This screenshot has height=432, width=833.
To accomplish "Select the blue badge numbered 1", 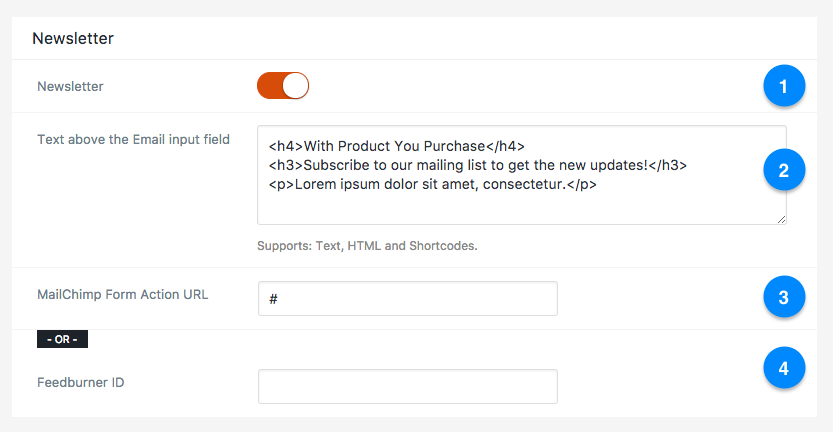I will [x=784, y=86].
